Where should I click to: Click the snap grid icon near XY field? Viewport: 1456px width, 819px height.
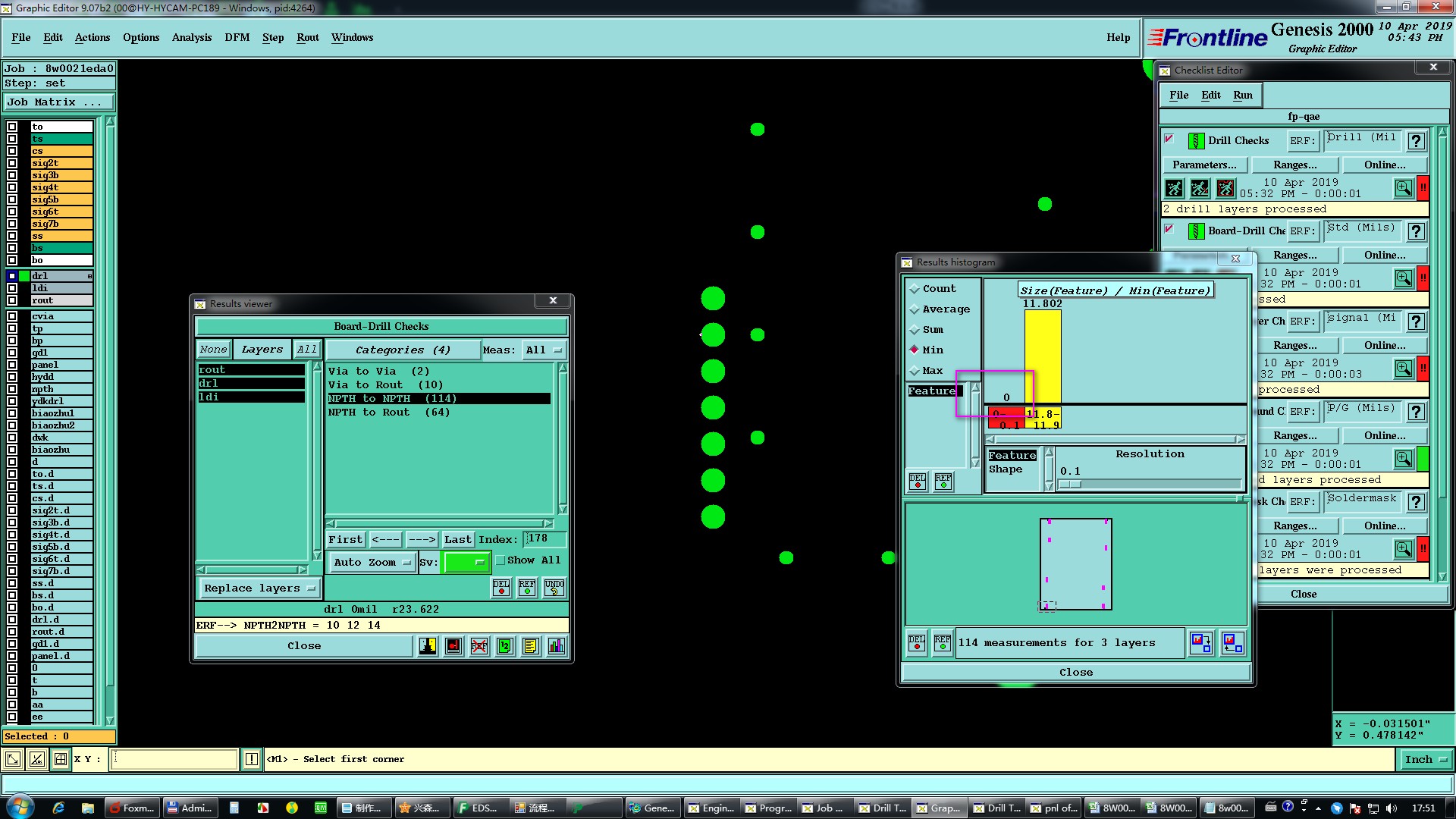[61, 759]
